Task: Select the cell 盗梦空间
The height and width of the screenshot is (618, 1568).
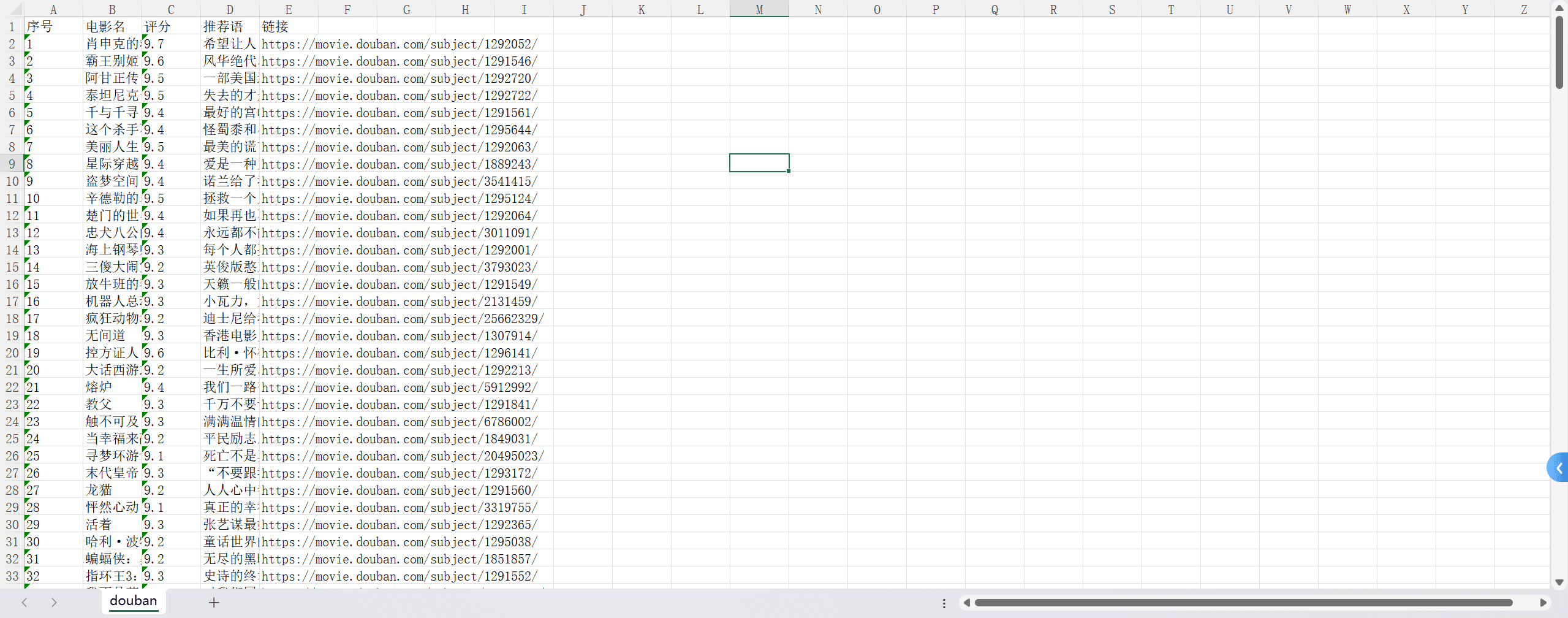Action: [x=112, y=181]
